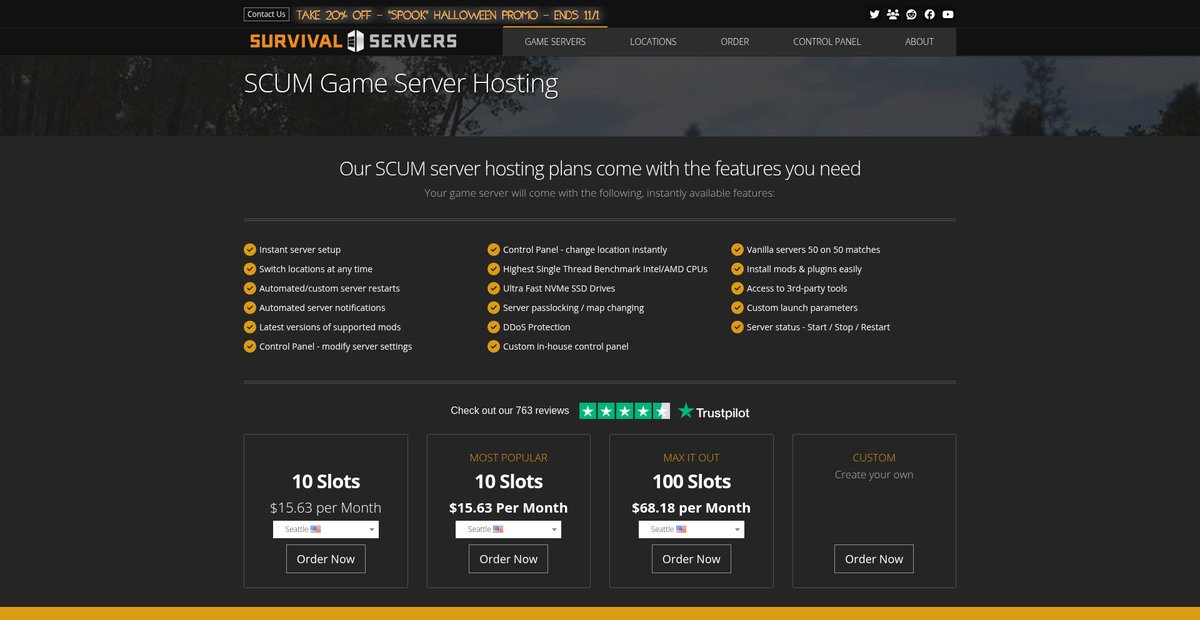The height and width of the screenshot is (620, 1200).
Task: Click 'Latest versions of supported mods' text
Action: [330, 327]
